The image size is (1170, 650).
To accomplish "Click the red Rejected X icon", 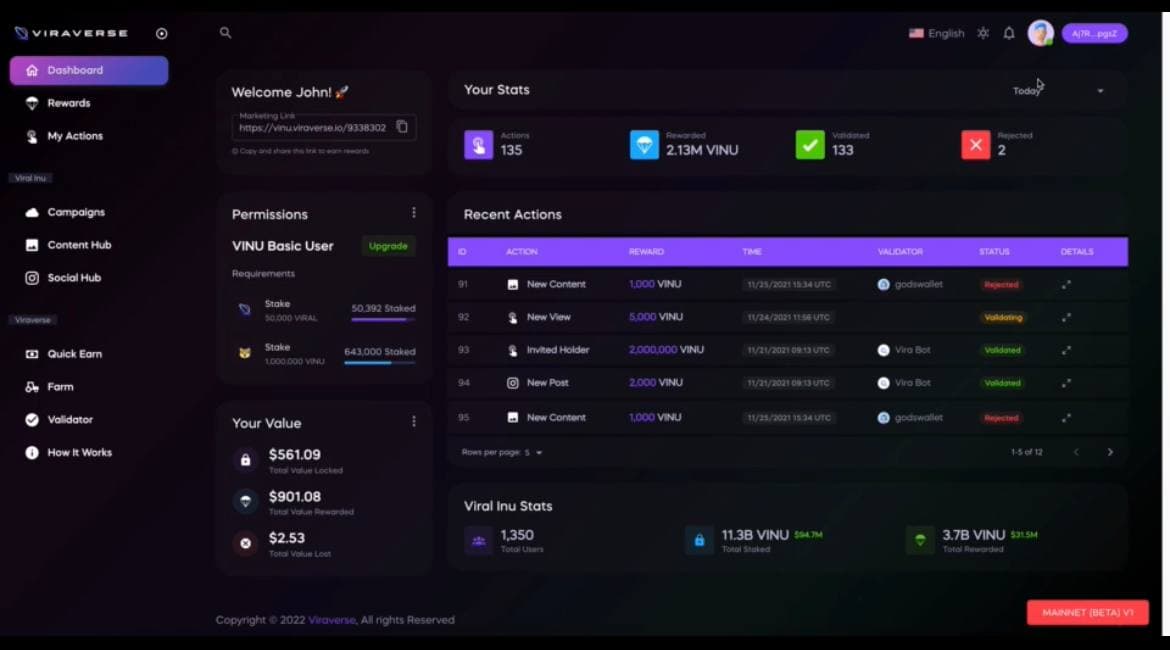I will (x=975, y=145).
